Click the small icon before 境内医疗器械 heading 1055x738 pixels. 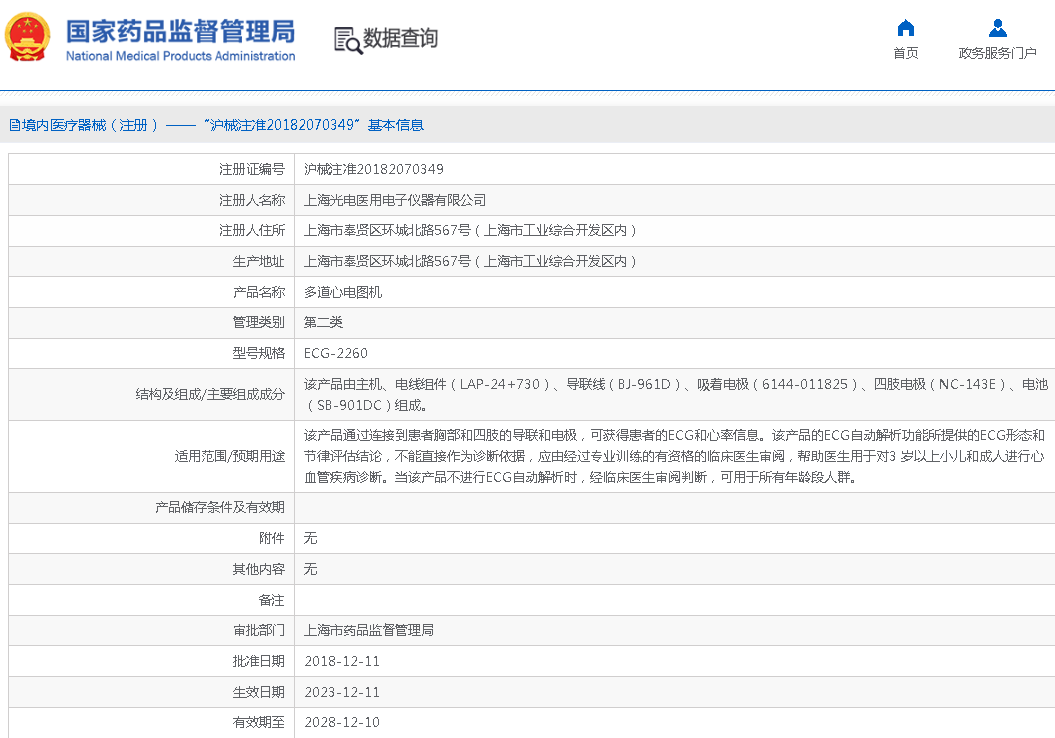[14, 125]
